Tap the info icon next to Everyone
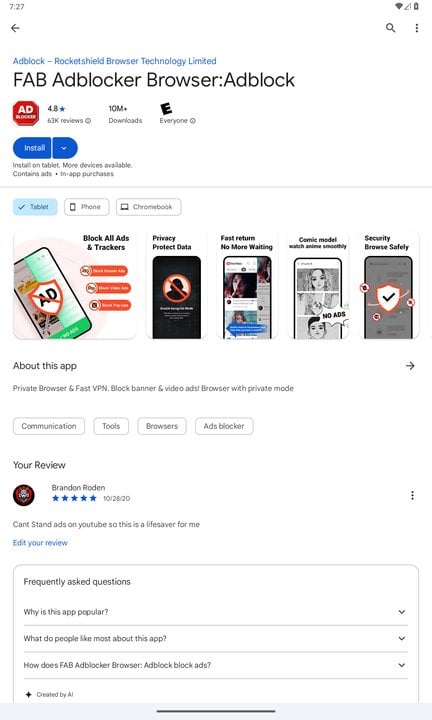The height and width of the screenshot is (720, 432). pos(193,121)
